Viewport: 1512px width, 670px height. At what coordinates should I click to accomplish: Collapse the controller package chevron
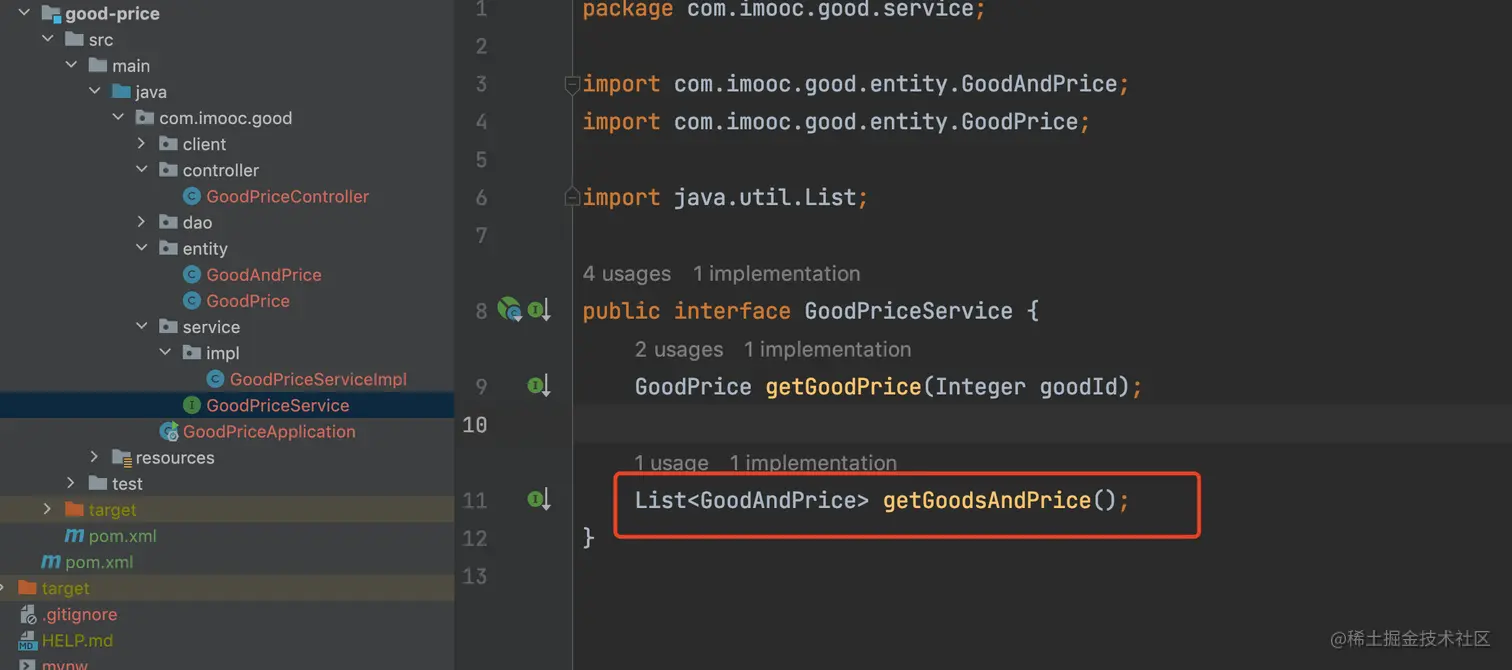click(x=142, y=170)
